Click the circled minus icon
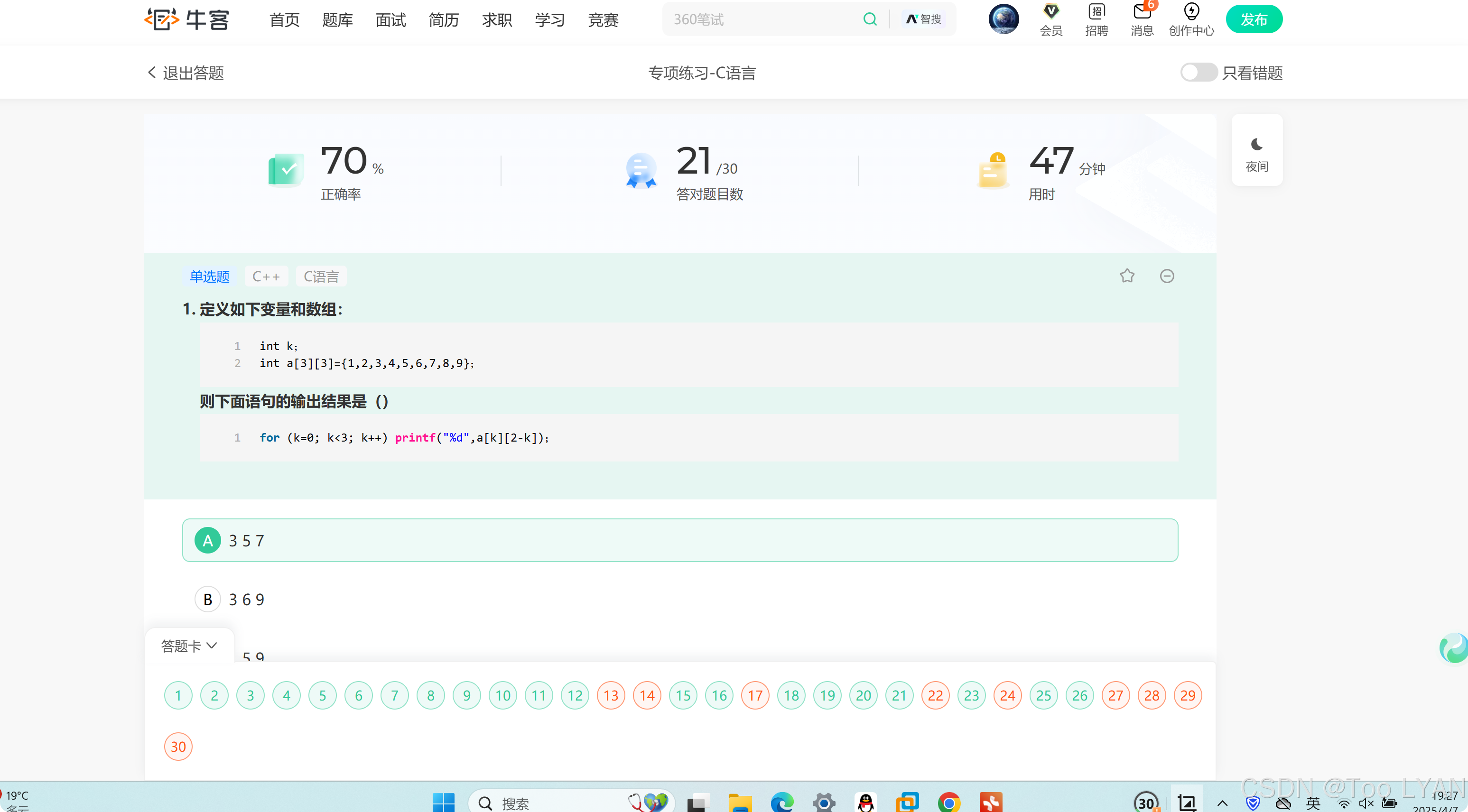This screenshot has height=812, width=1468. pos(1167,276)
